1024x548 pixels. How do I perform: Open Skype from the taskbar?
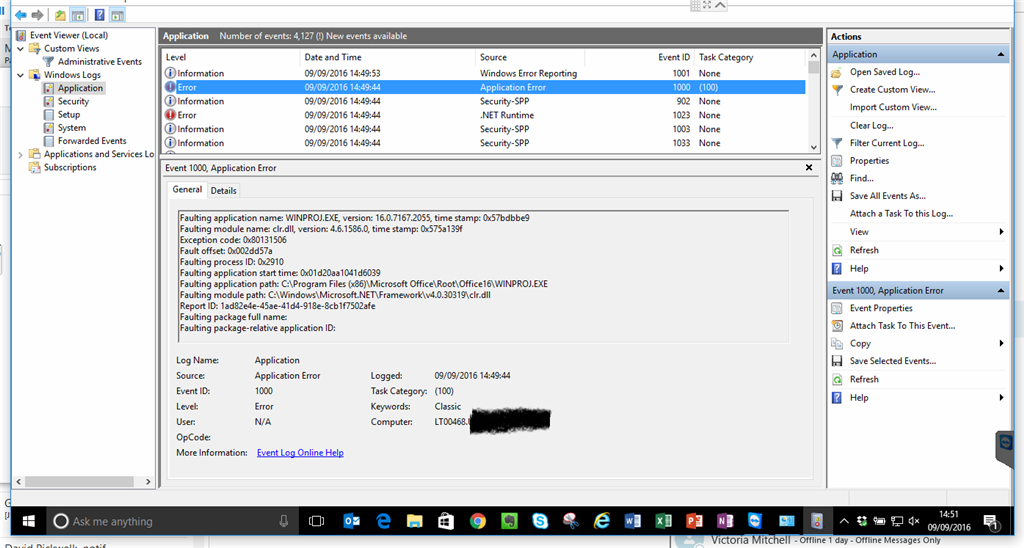(x=540, y=521)
